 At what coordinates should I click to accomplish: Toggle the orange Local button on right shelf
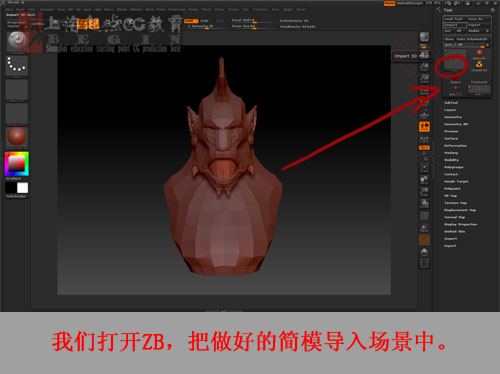pos(424,127)
